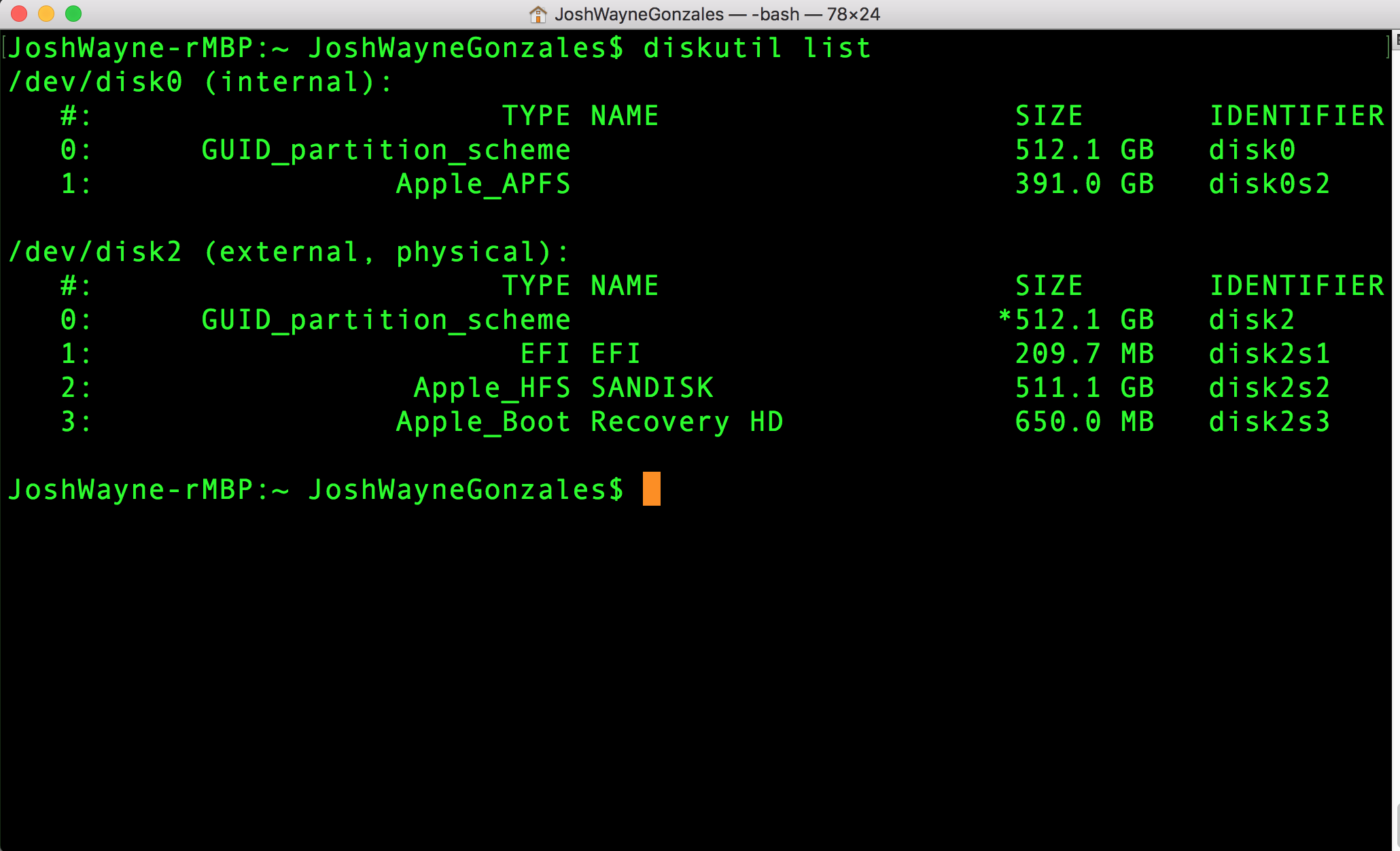The image size is (1400, 851).
Task: Select '/dev/disk2 (external, physical):' header line
Action: pos(288,252)
